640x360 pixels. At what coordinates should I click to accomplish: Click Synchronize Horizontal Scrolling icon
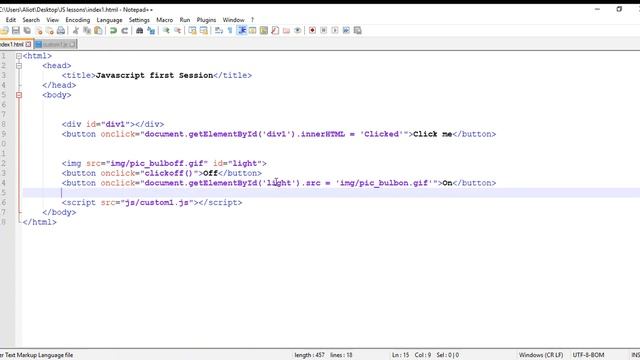pyautogui.click(x=204, y=31)
